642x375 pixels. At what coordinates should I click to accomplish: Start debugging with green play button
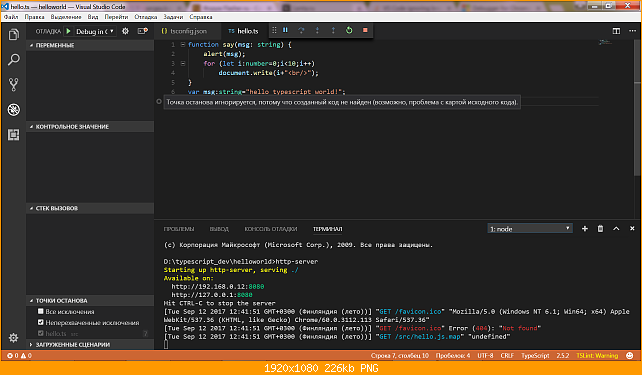[68, 31]
